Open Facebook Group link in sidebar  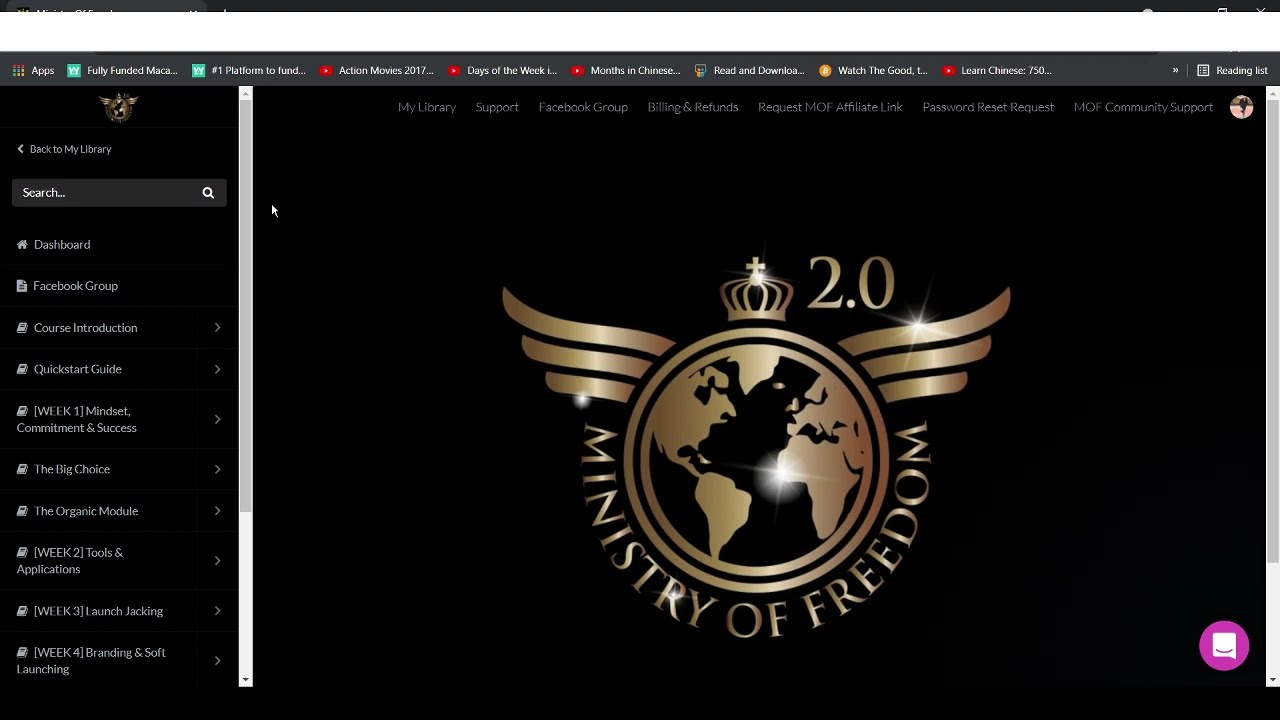(x=75, y=286)
